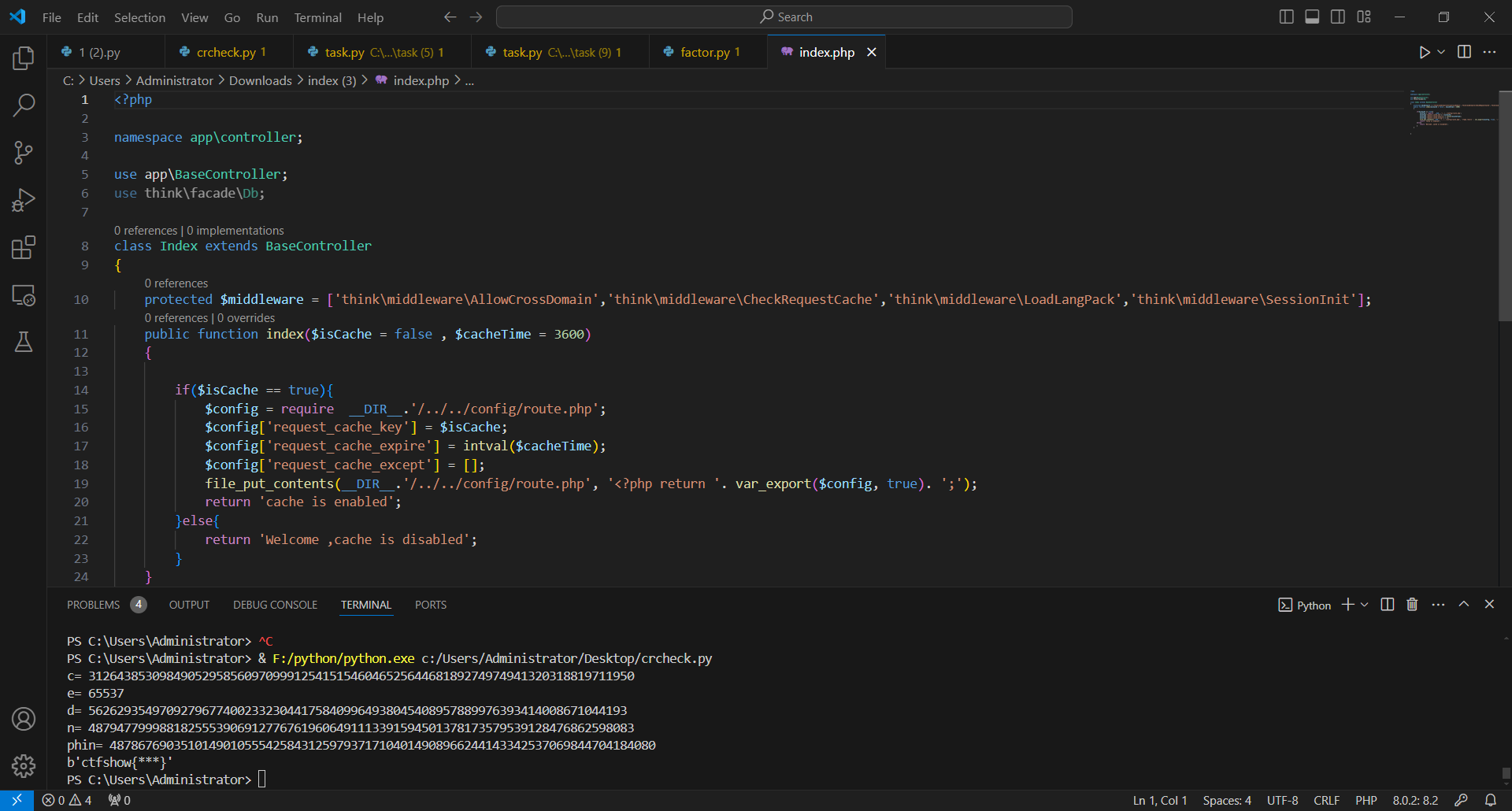This screenshot has height=811, width=1512.
Task: Open notifications bell in status bar
Action: click(1491, 800)
